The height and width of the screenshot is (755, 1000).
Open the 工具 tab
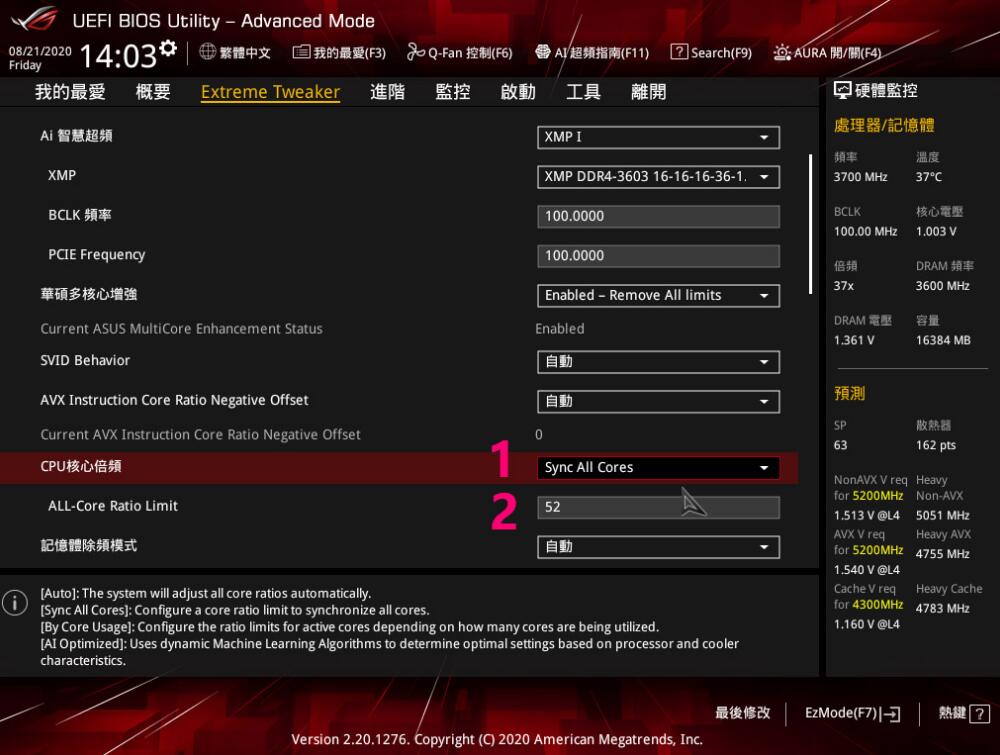pyautogui.click(x=583, y=92)
